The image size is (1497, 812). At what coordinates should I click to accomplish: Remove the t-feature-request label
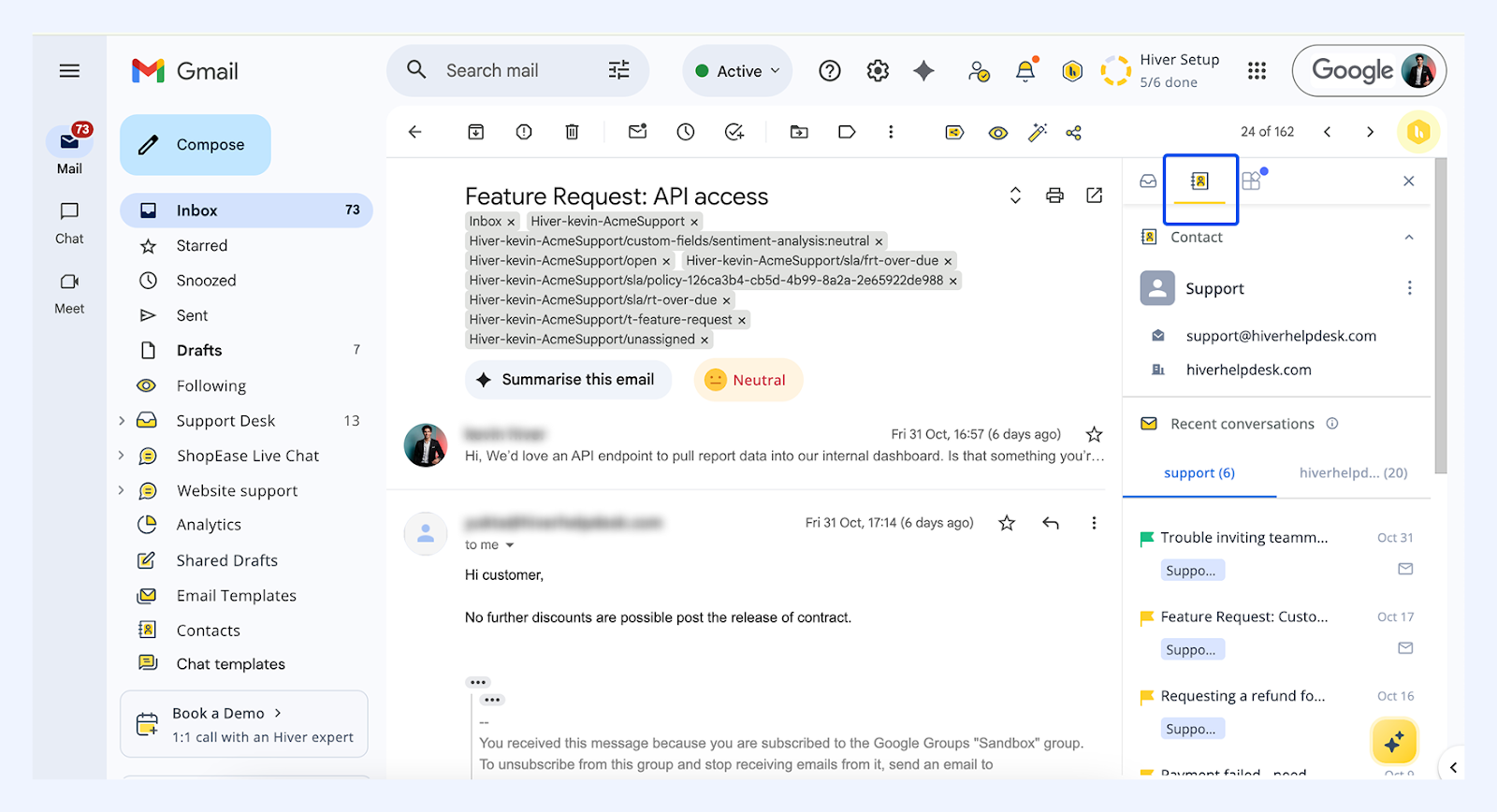pyautogui.click(x=742, y=321)
